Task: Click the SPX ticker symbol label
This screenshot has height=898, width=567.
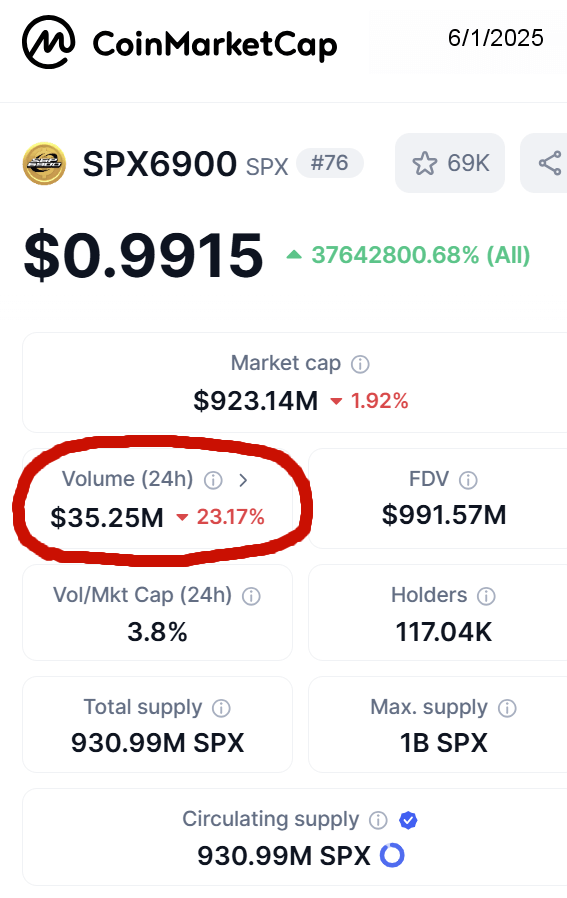Action: (x=267, y=167)
